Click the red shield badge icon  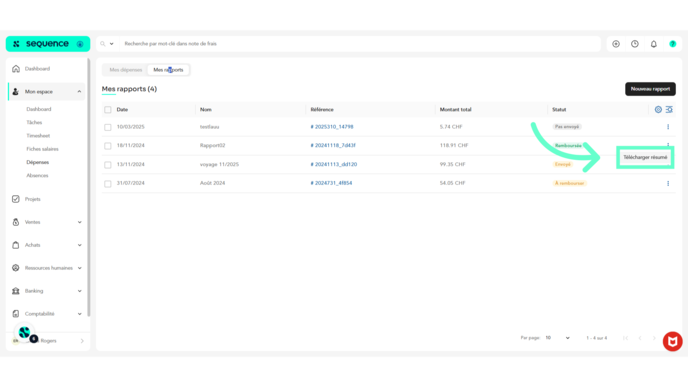point(673,341)
